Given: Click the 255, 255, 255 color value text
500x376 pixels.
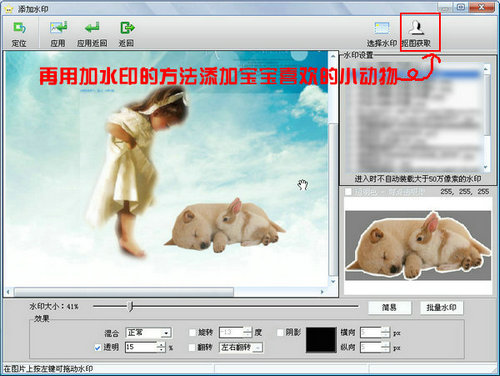Looking at the screenshot, I should pos(464,192).
